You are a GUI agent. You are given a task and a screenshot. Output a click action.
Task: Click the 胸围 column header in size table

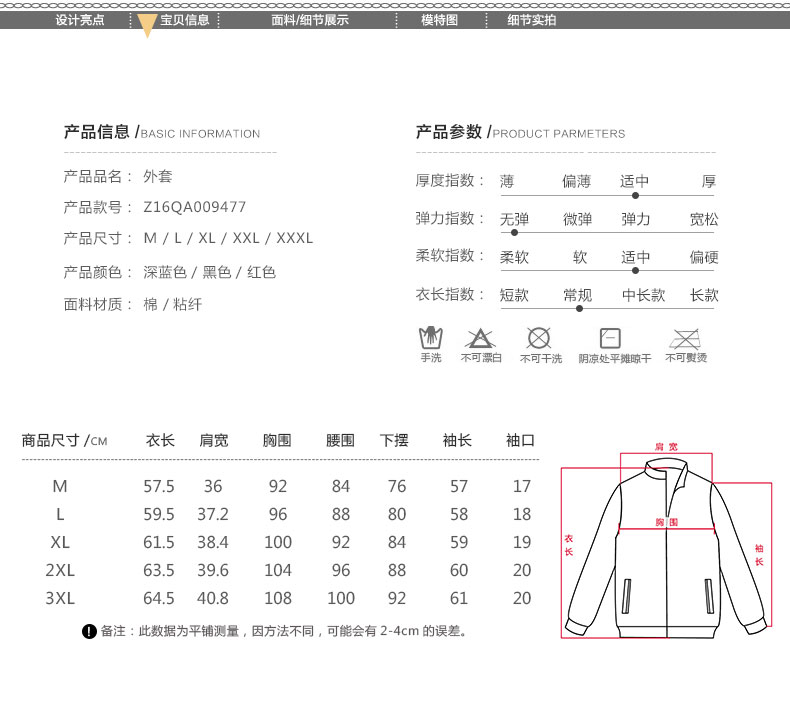277,440
